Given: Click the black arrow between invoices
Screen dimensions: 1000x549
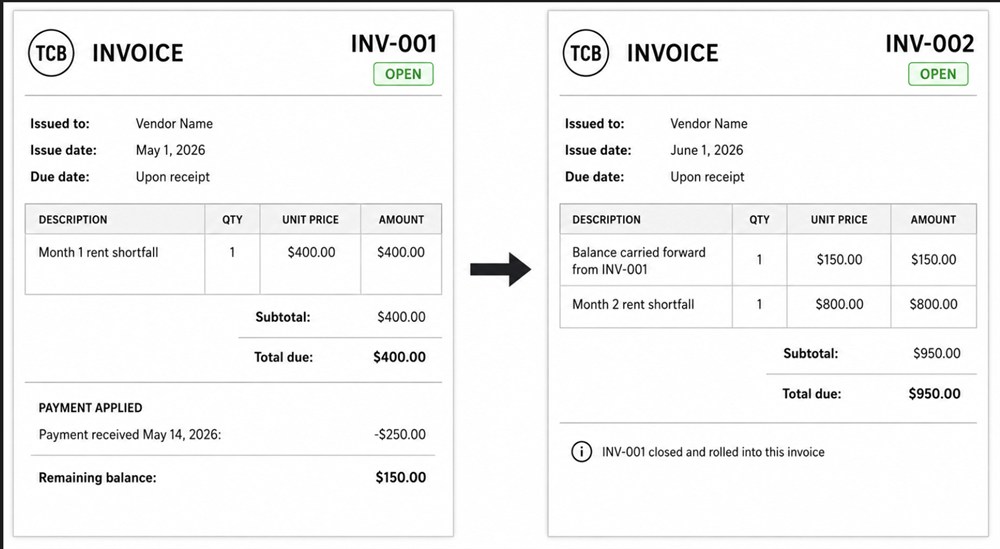Looking at the screenshot, I should click(x=501, y=269).
